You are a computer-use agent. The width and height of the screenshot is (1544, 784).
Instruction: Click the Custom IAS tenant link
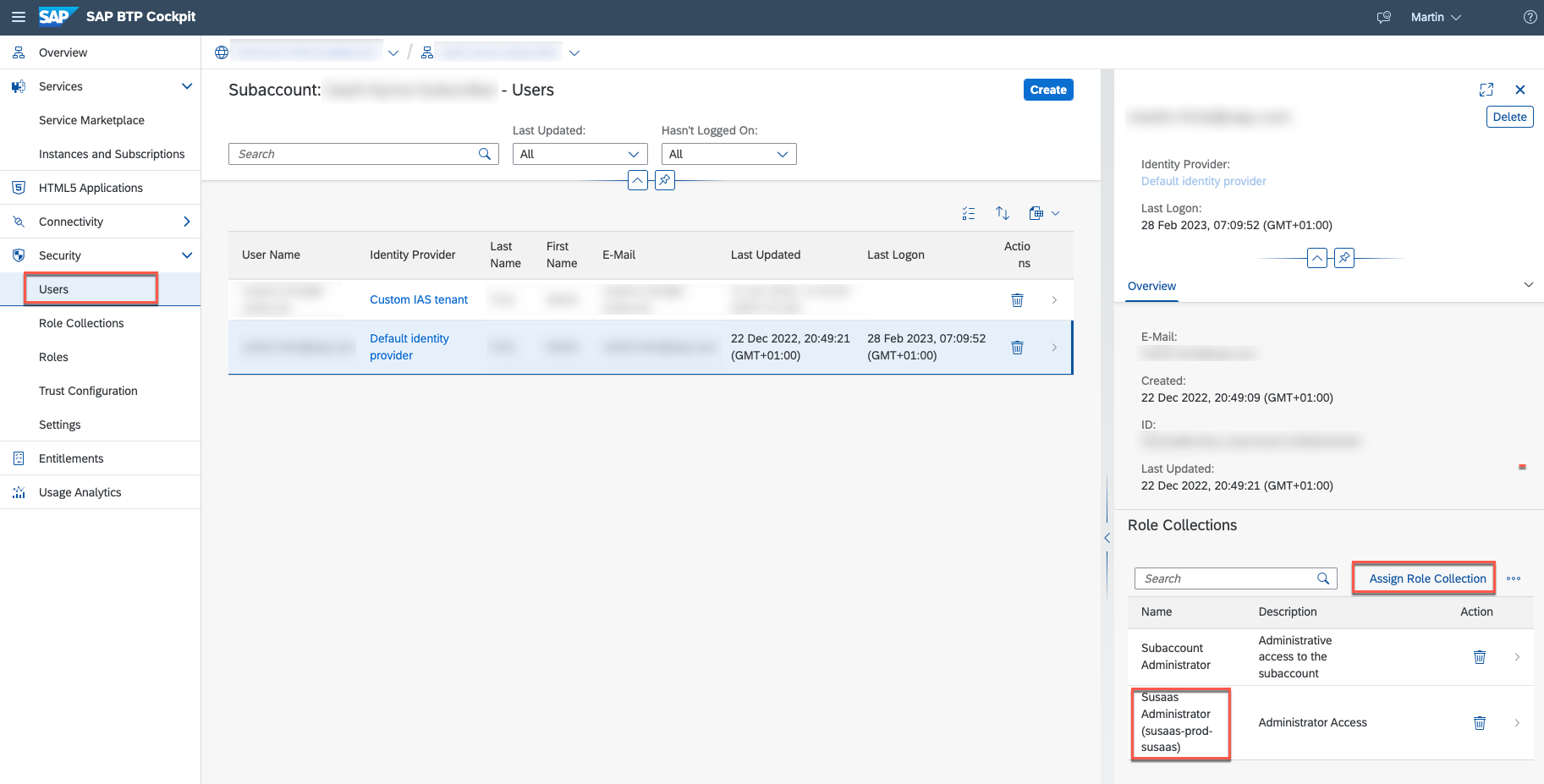pyautogui.click(x=419, y=299)
